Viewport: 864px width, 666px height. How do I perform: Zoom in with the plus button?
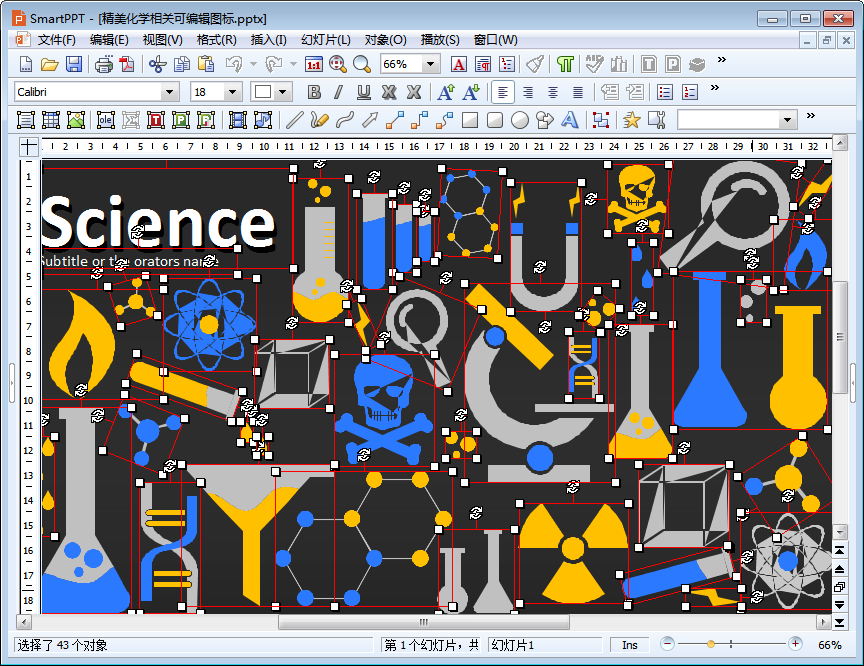pyautogui.click(x=795, y=643)
